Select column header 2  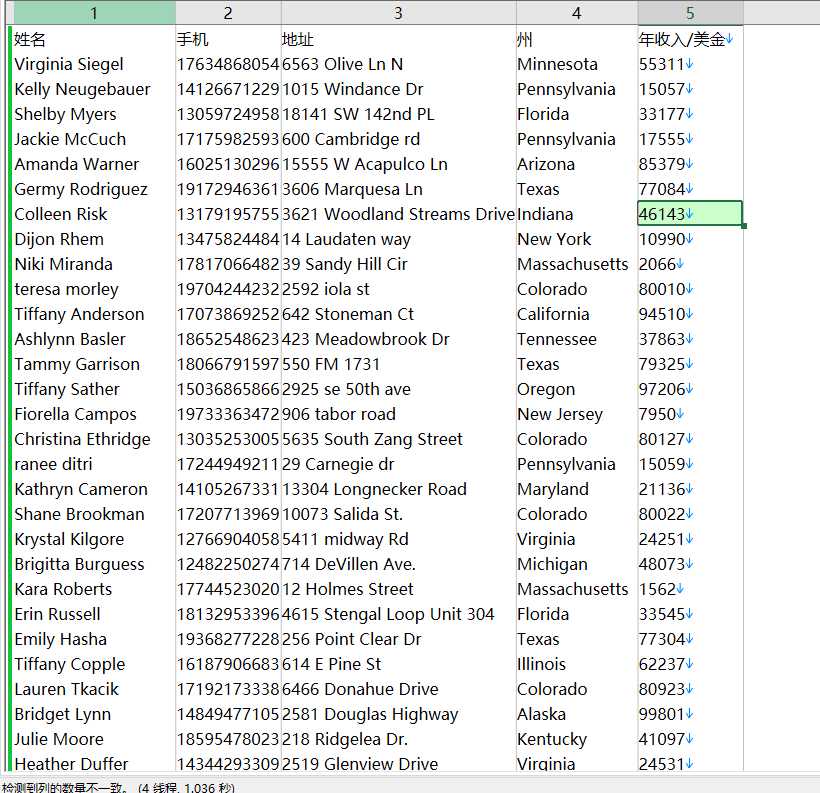[x=228, y=13]
